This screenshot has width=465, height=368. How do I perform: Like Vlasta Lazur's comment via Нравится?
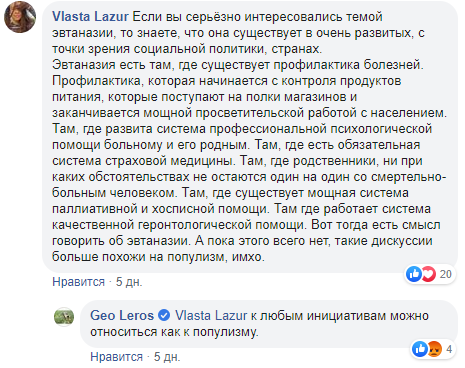78,282
